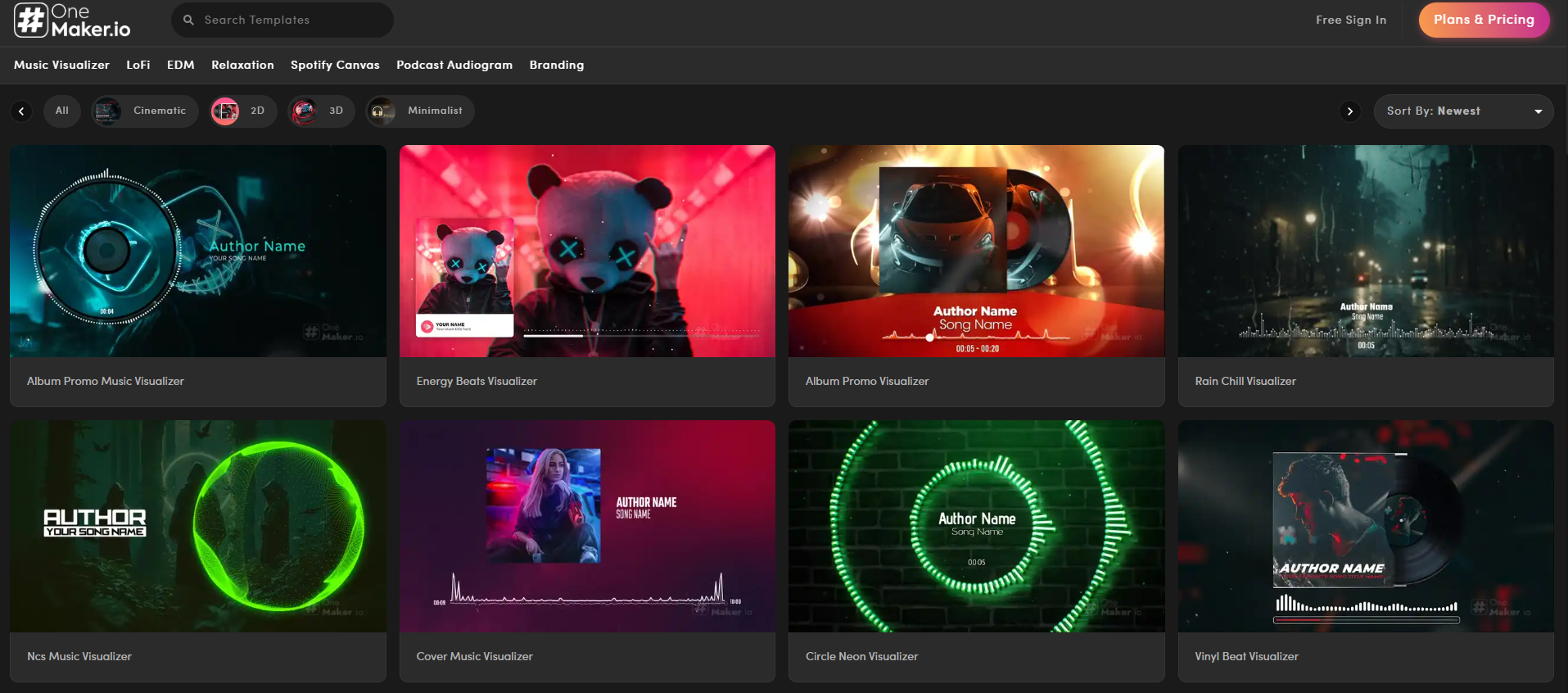Click the Vinyl Beat Visualizer title

[x=1247, y=656]
